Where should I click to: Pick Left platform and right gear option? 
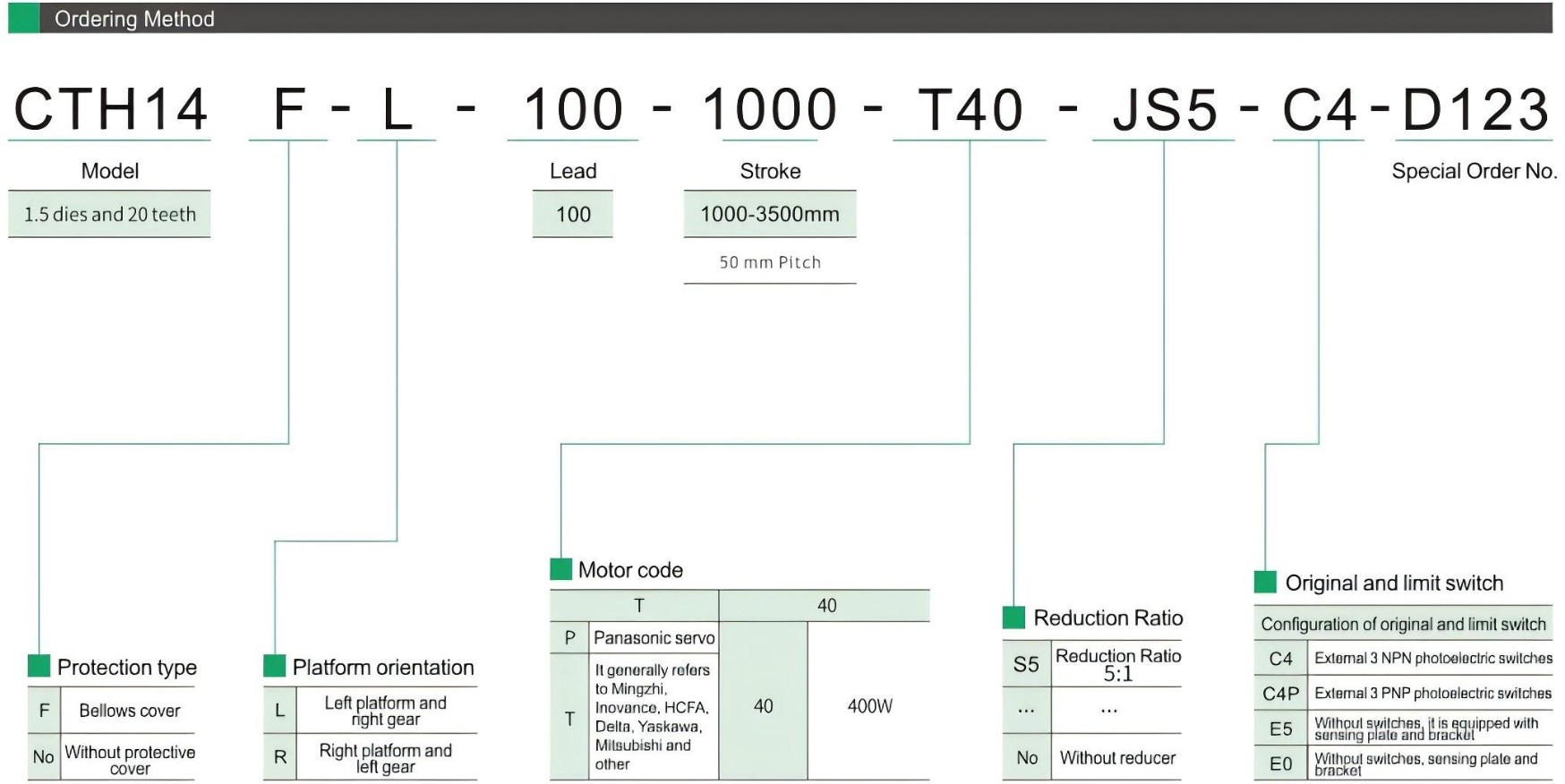coord(385,711)
